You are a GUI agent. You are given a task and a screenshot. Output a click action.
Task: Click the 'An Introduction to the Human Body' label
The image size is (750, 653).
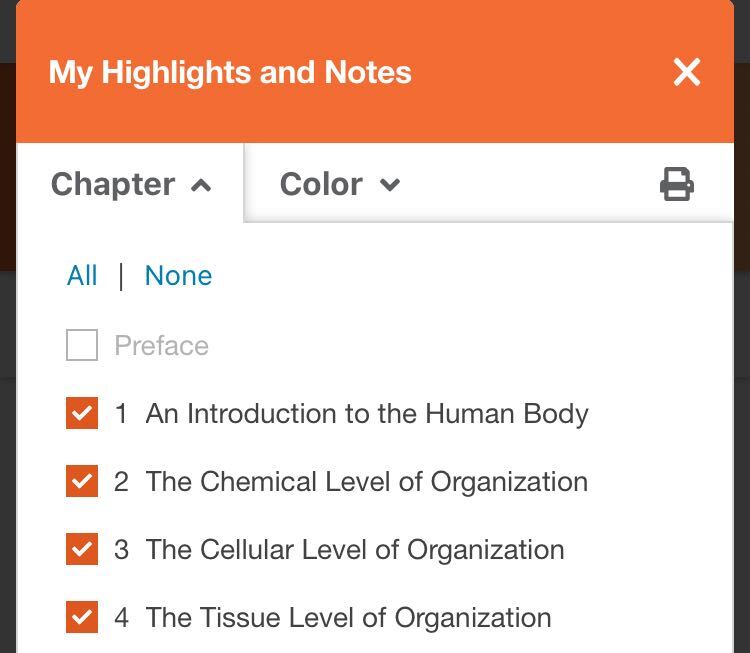click(x=367, y=414)
